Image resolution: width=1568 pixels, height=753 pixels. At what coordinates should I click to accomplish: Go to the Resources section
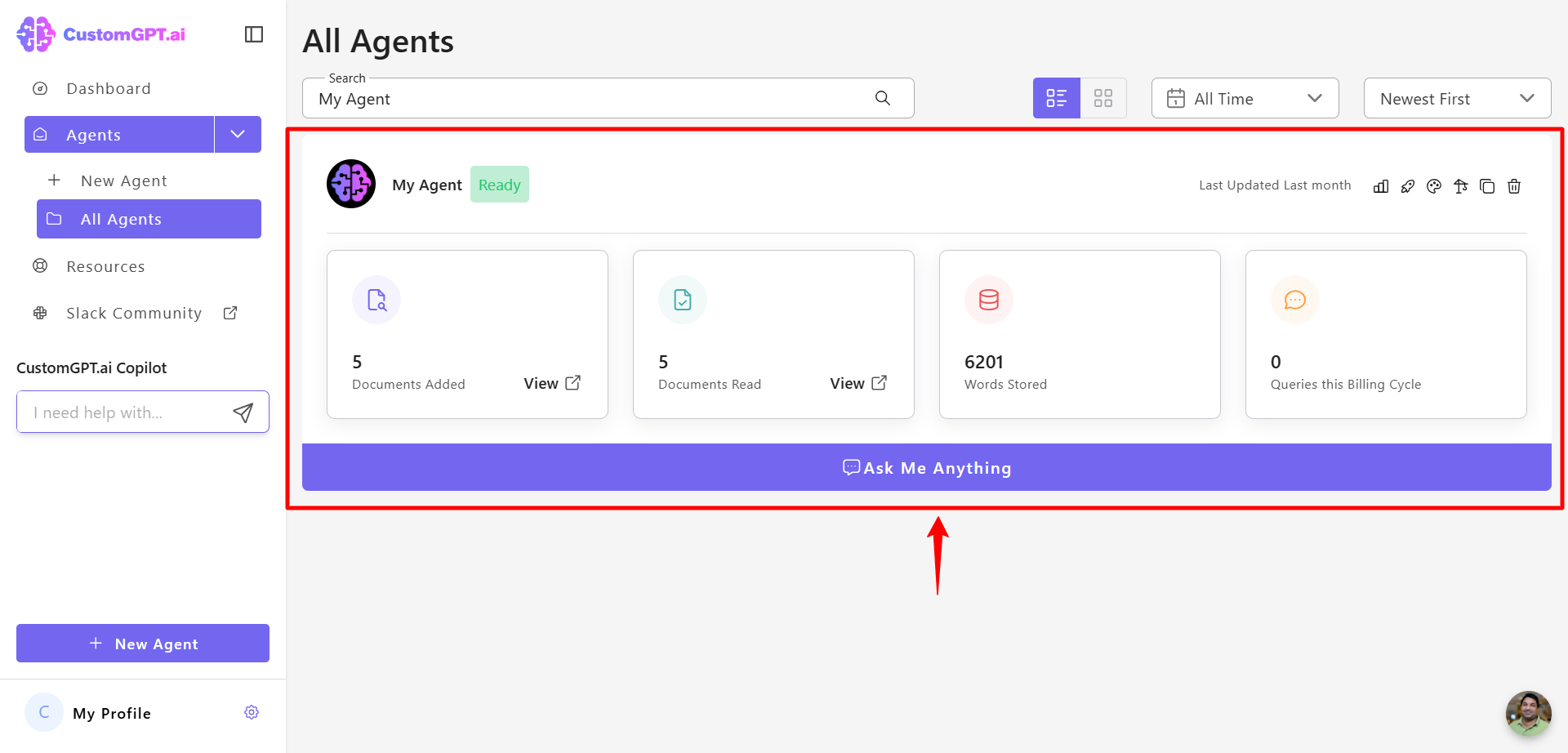click(105, 266)
